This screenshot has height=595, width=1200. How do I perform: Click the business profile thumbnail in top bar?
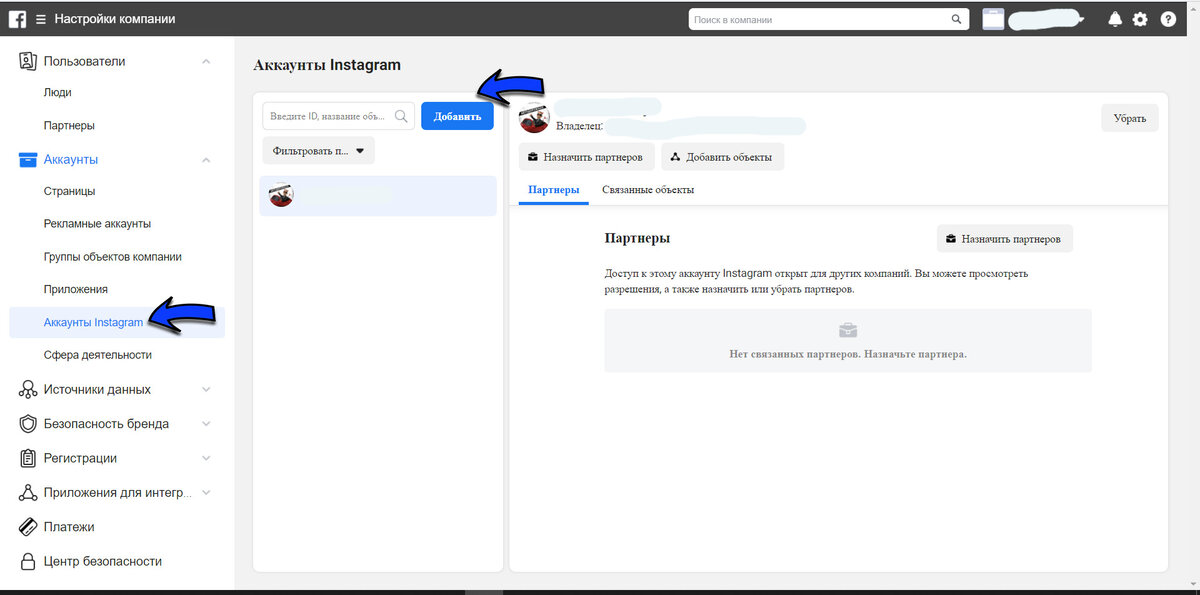[x=993, y=19]
